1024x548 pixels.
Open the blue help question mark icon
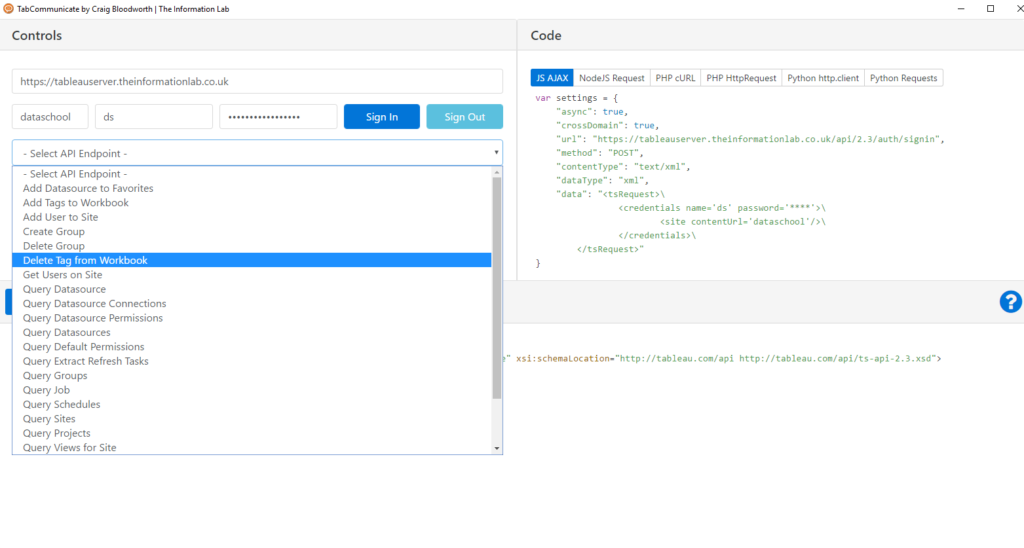1010,302
